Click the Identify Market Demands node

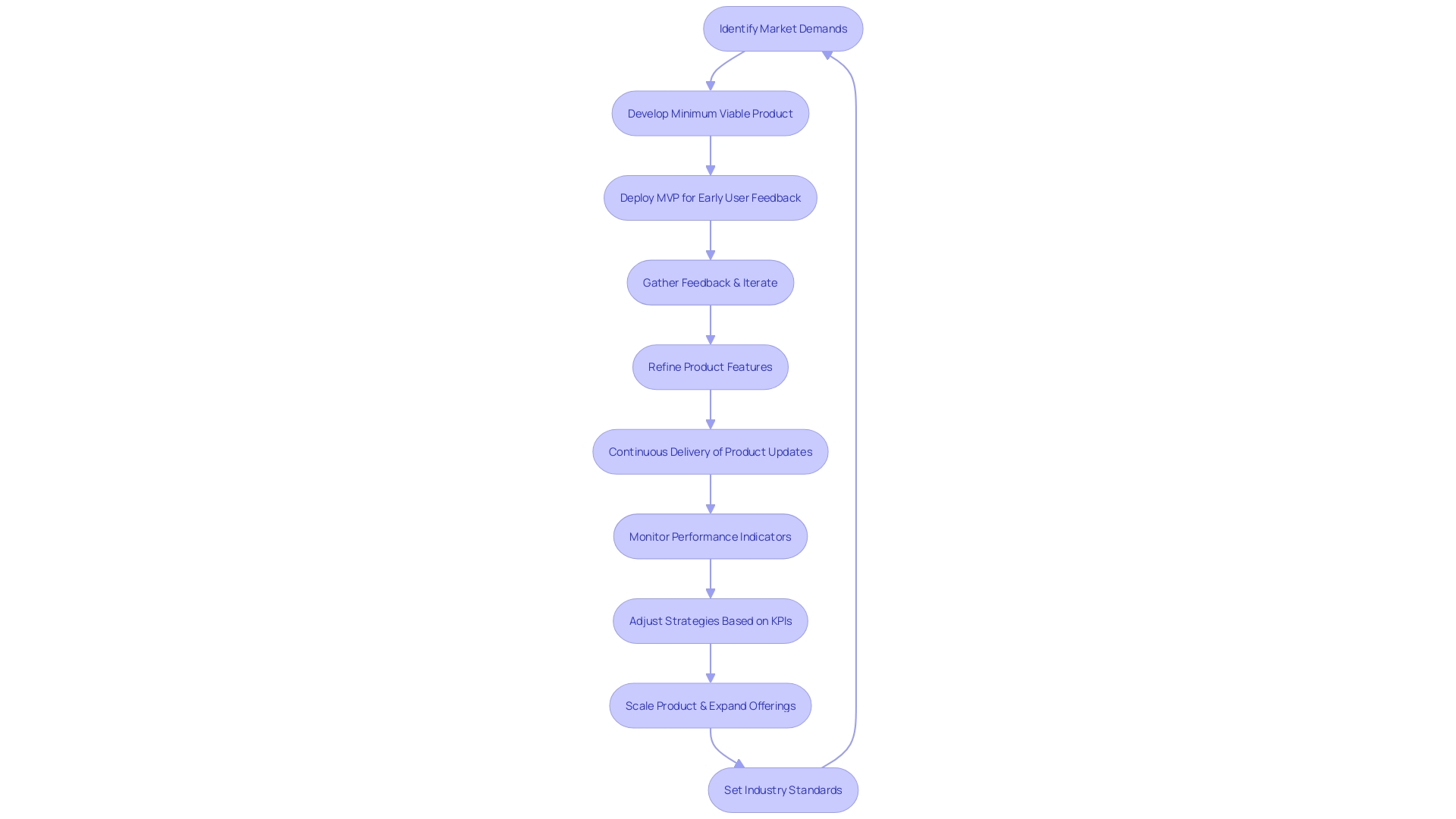pyautogui.click(x=783, y=28)
